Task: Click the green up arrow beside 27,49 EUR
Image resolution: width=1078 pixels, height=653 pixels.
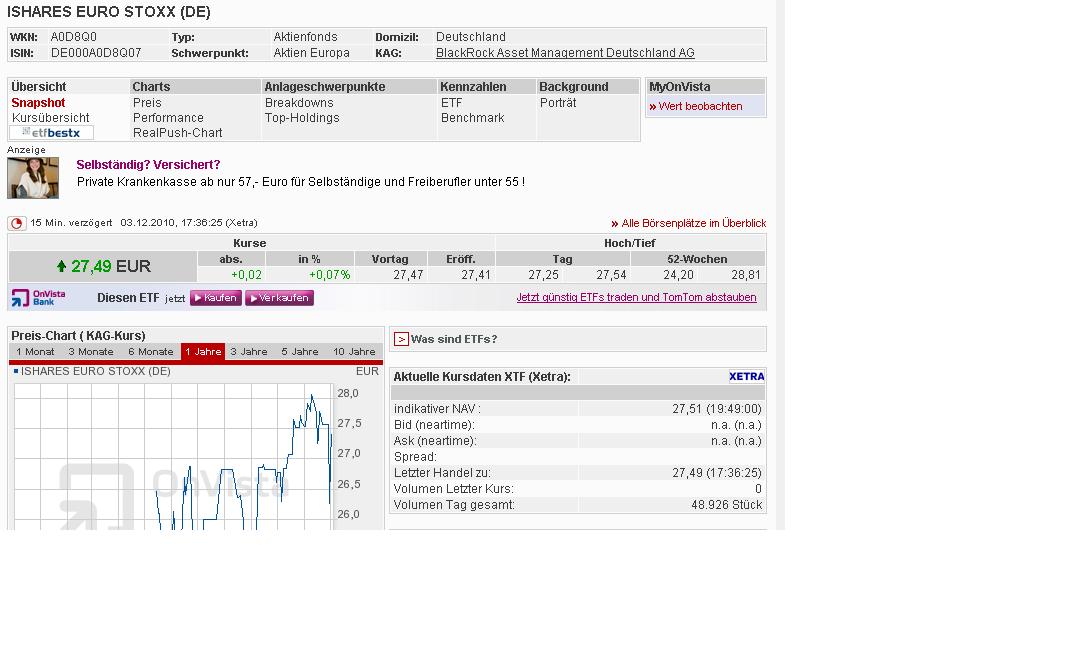Action: [61, 266]
